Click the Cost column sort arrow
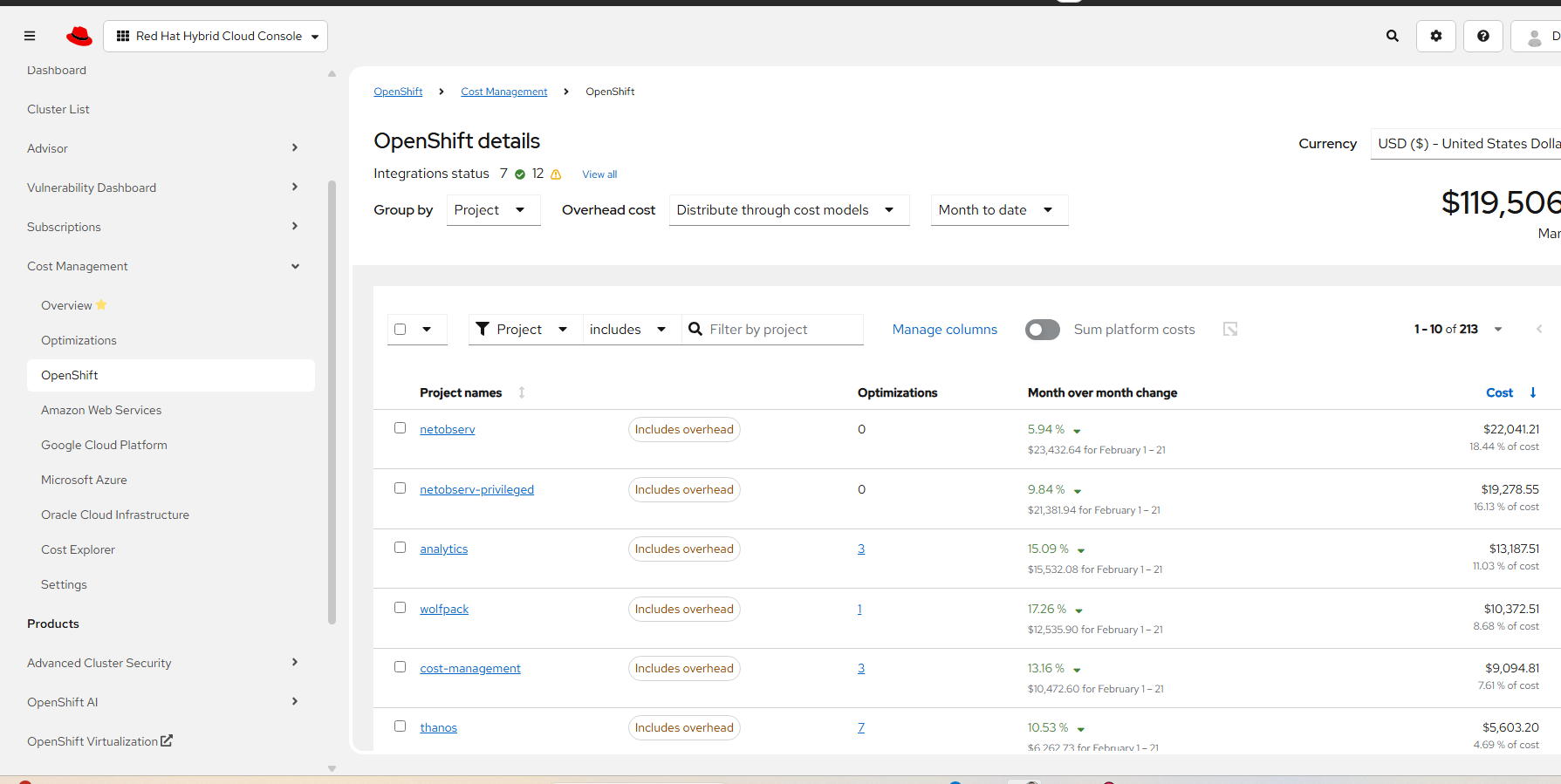 [x=1533, y=392]
